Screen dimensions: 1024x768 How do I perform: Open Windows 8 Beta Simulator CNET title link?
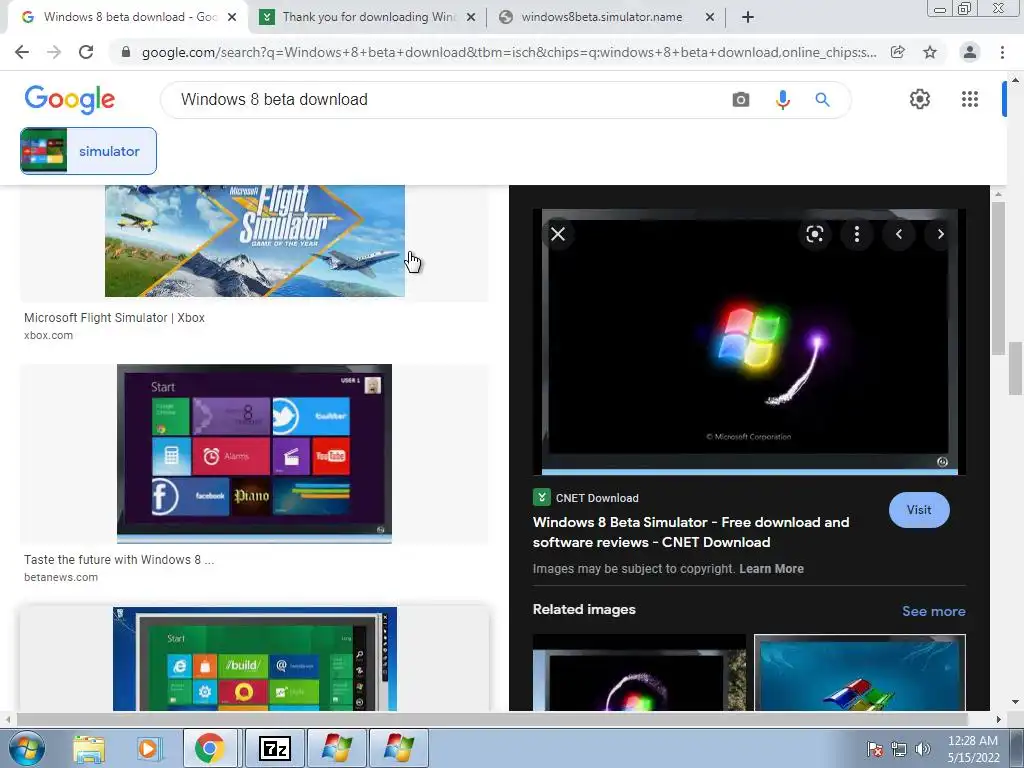[x=691, y=532]
